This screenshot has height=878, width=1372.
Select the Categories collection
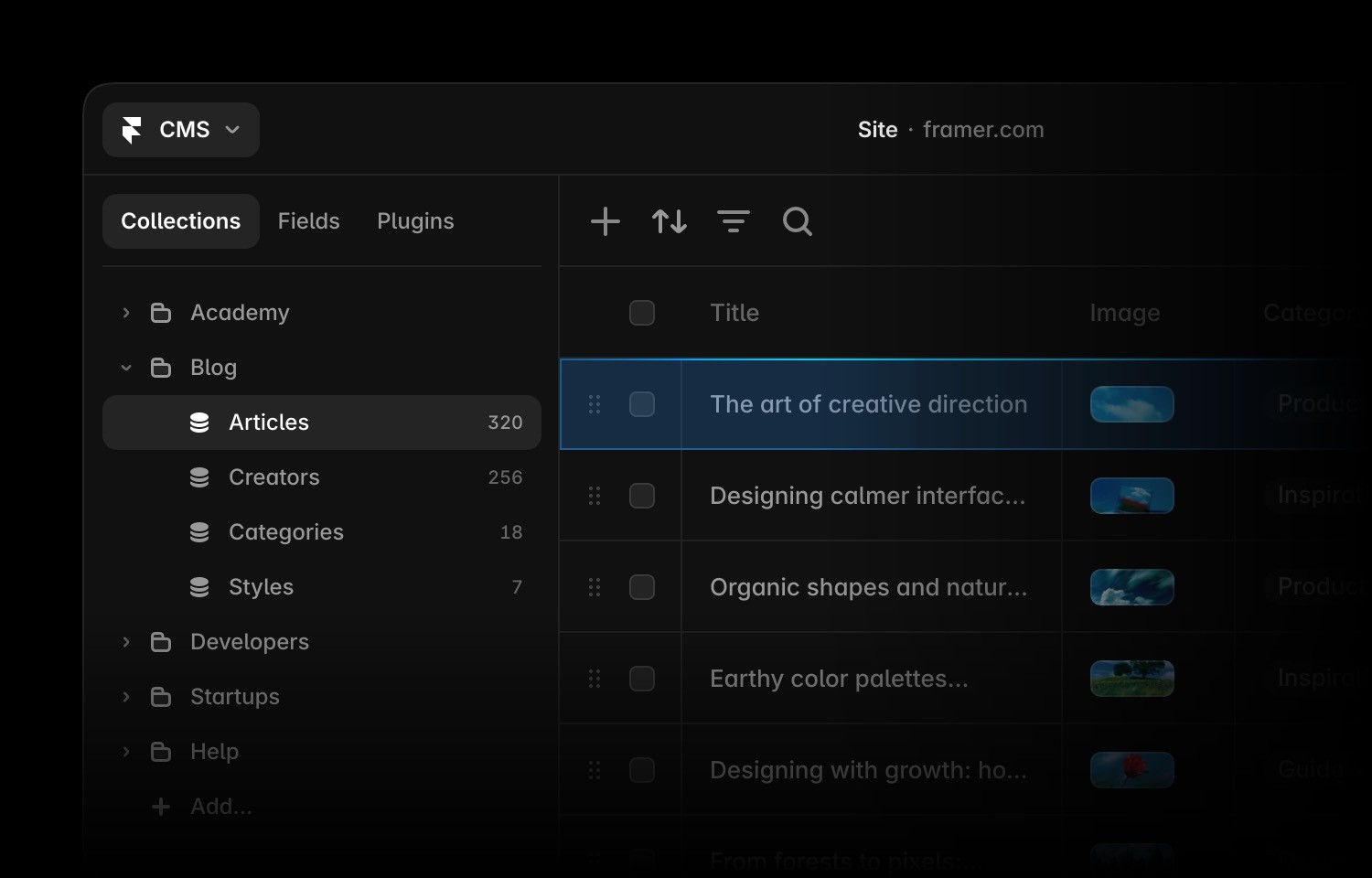(x=322, y=532)
